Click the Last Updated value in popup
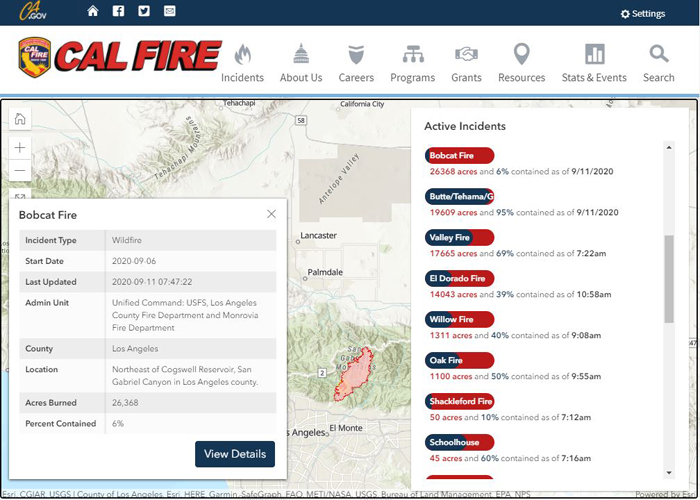Image resolution: width=700 pixels, height=500 pixels. coord(152,282)
